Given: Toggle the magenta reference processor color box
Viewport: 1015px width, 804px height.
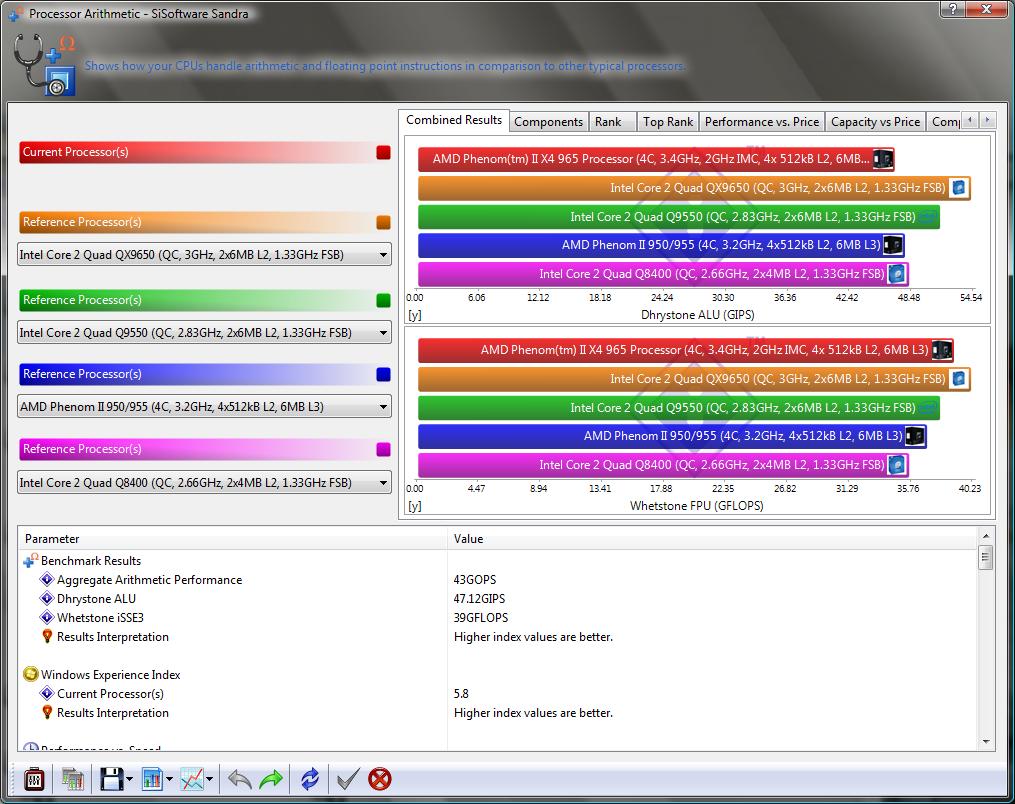Looking at the screenshot, I should pos(383,449).
